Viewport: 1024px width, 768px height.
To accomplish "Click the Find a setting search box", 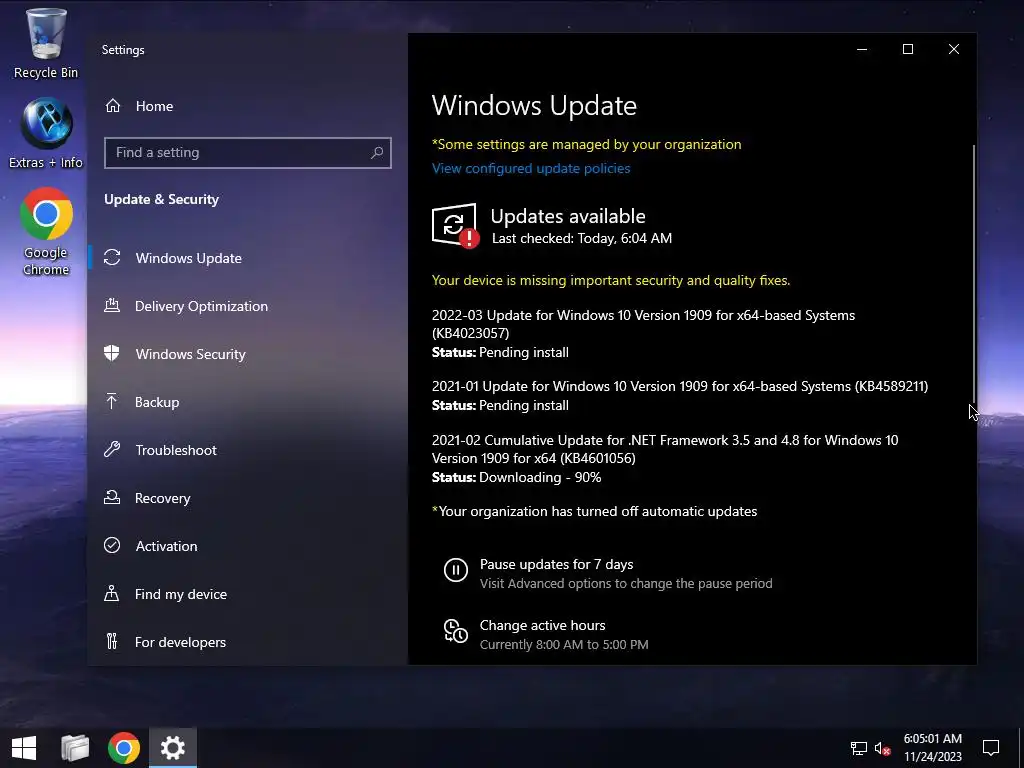I will point(248,153).
